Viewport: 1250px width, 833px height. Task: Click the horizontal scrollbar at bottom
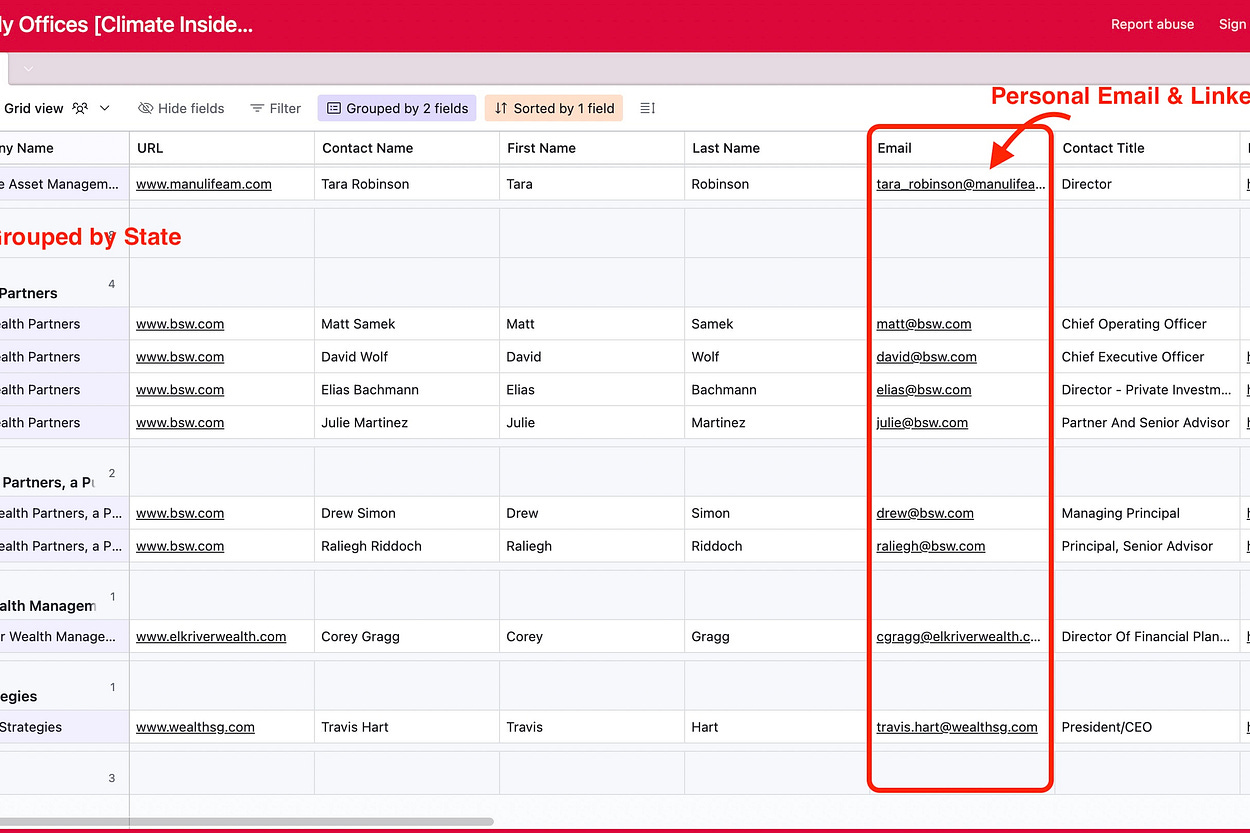(247, 822)
